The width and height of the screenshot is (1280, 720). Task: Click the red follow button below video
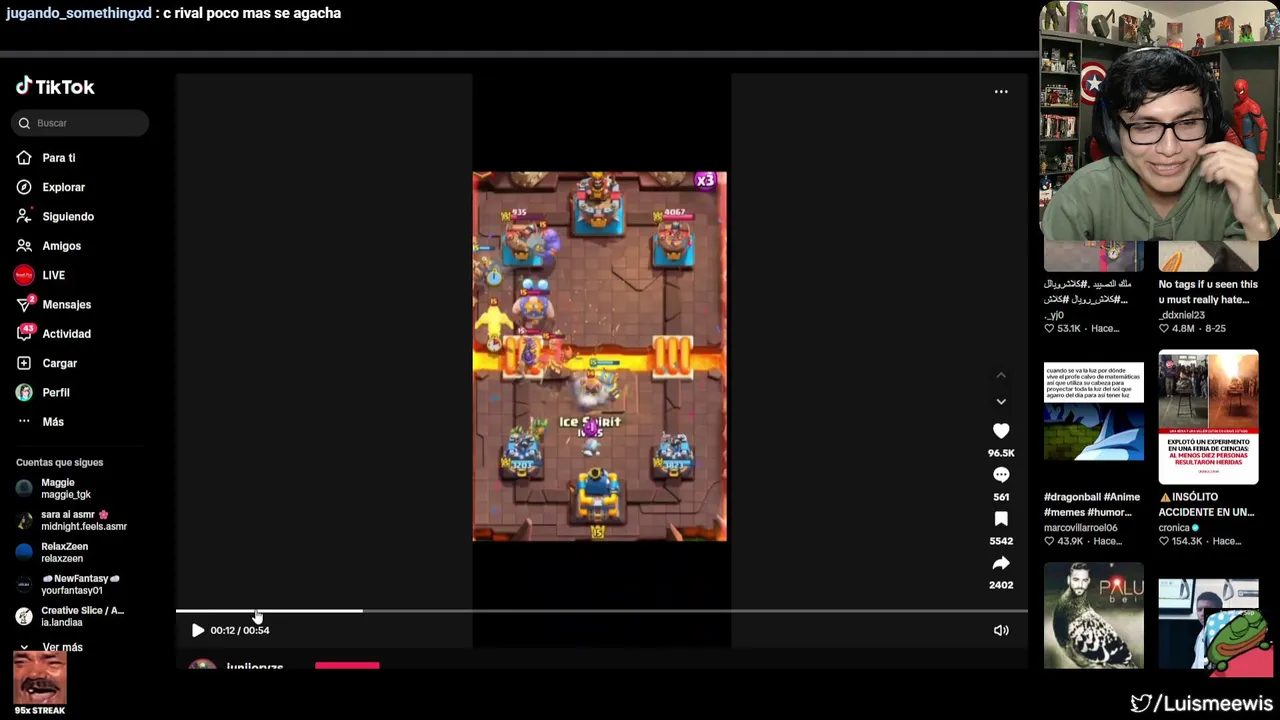pos(347,665)
